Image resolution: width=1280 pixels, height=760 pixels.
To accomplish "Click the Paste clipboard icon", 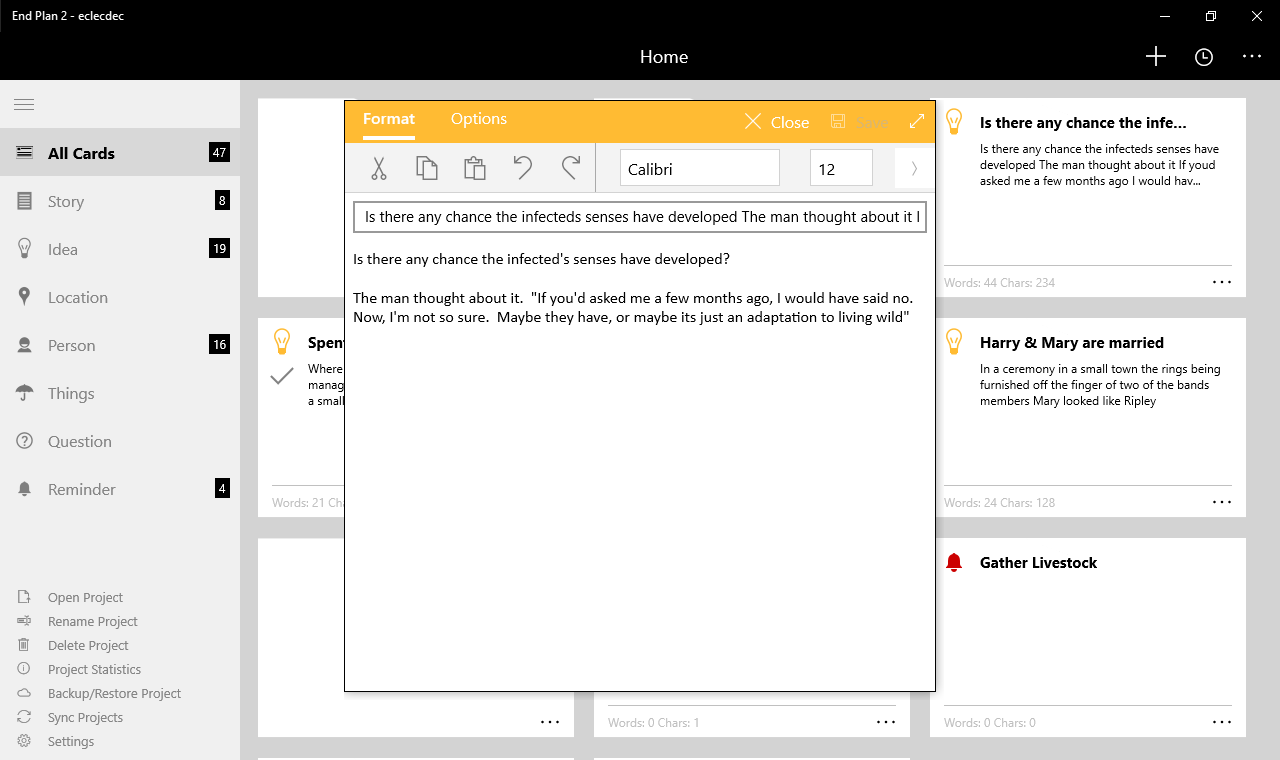I will [x=474, y=168].
